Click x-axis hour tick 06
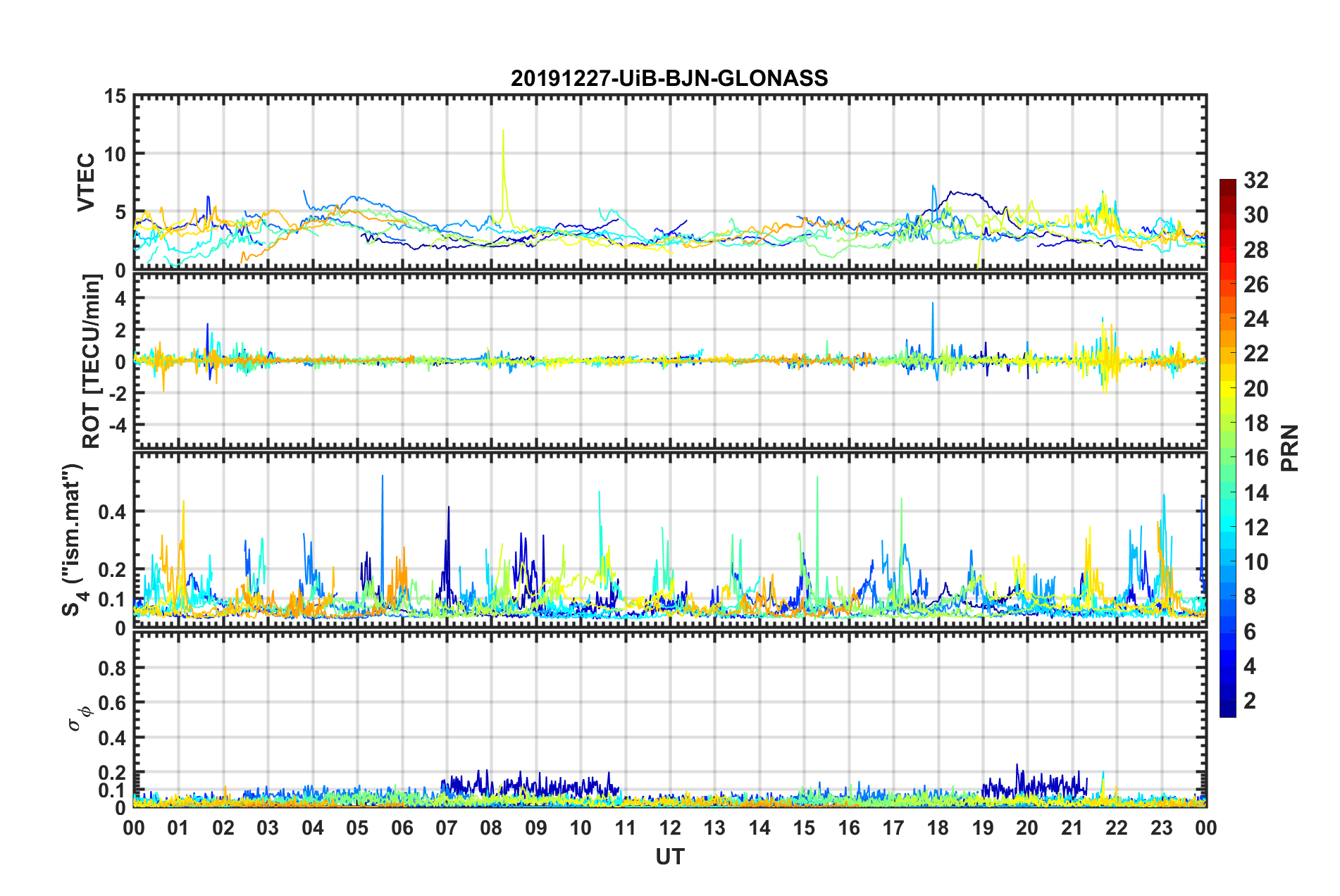 [402, 828]
